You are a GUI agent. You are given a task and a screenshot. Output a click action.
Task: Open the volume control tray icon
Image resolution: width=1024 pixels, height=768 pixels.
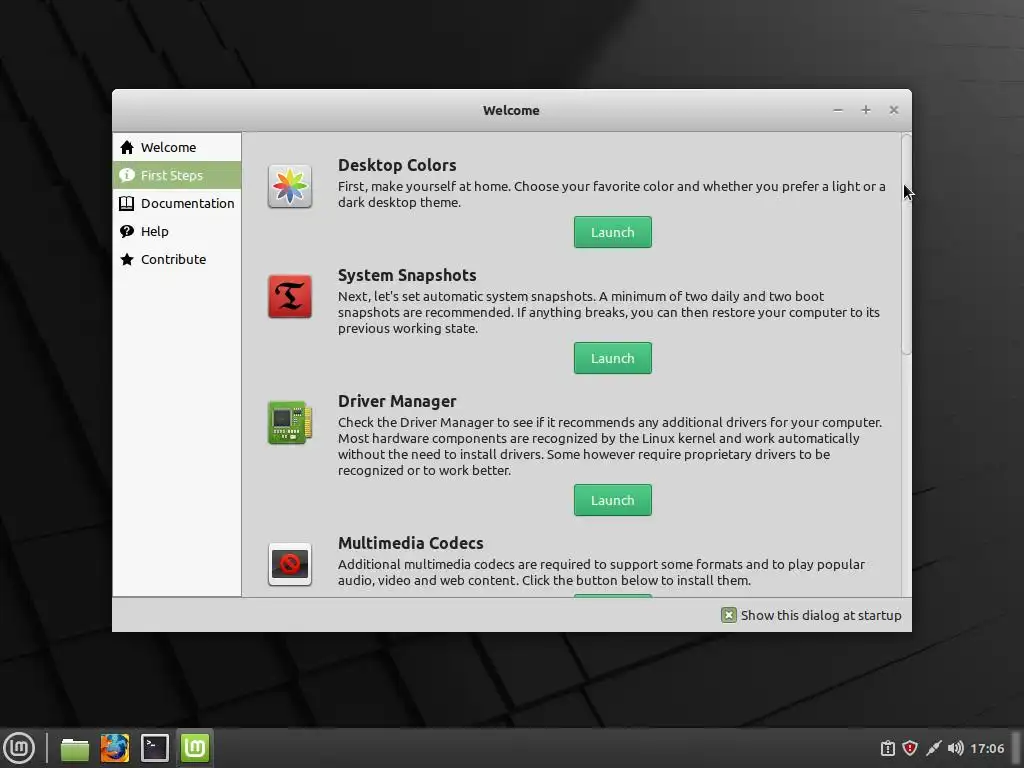[955, 748]
